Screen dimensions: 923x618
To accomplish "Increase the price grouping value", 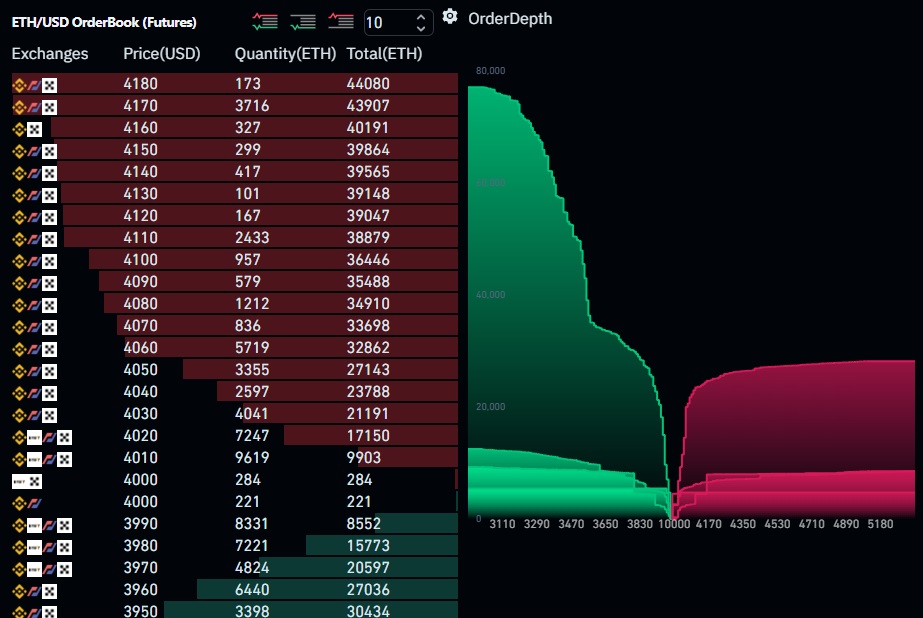I will pos(421,18).
